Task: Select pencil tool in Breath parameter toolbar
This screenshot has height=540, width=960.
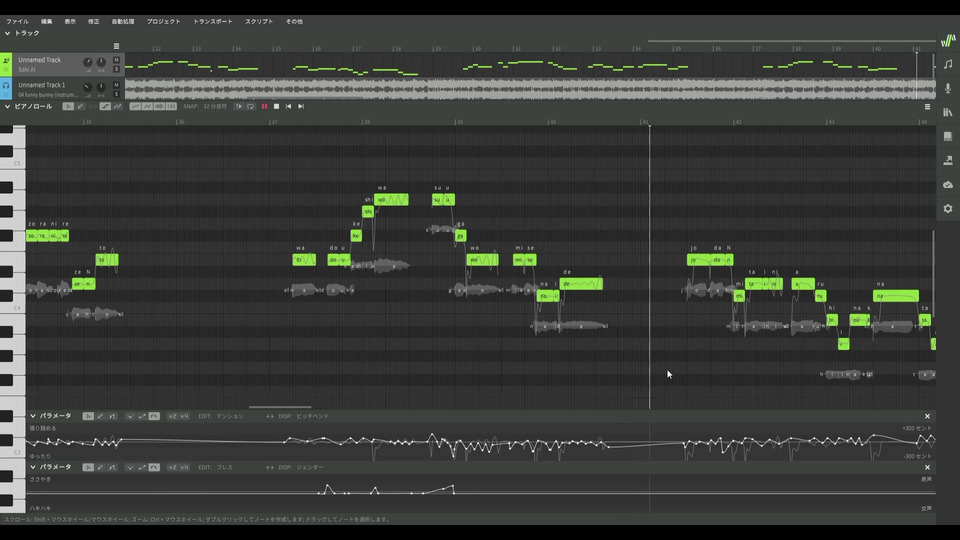Action: click(x=100, y=467)
